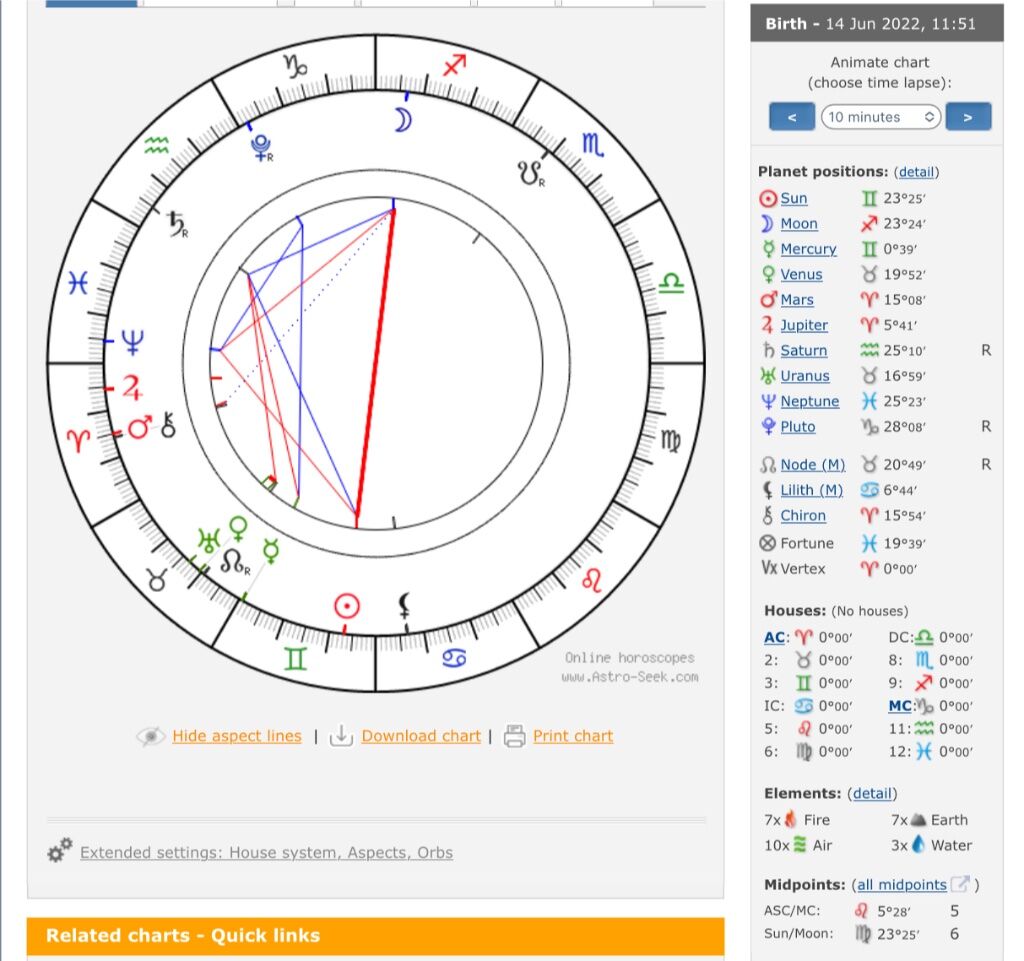
Task: Open the Mercury link in planet positions
Action: pyautogui.click(x=808, y=249)
